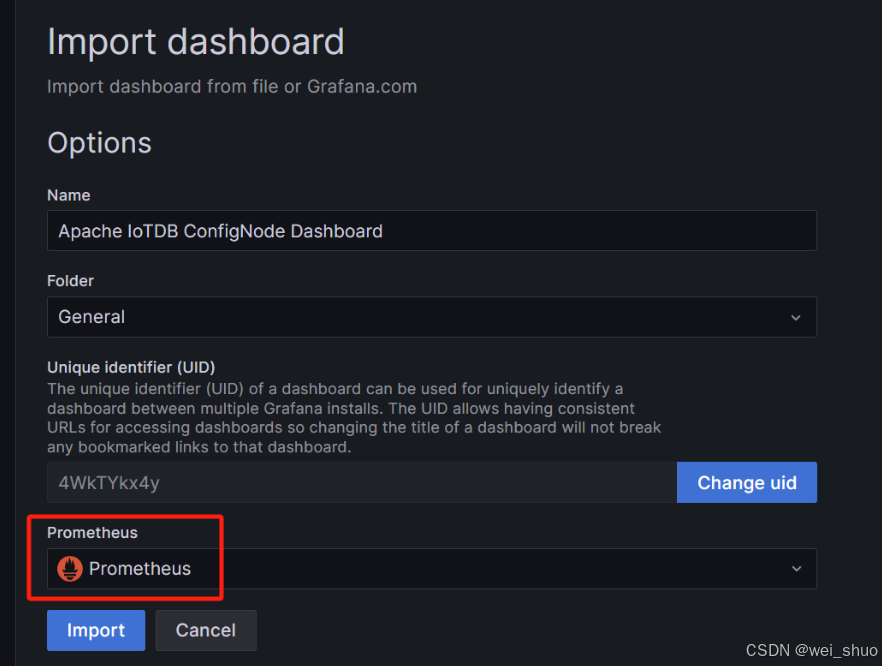The image size is (882, 666).
Task: Click the chevron arrow in the Folder field
Action: (x=796, y=317)
